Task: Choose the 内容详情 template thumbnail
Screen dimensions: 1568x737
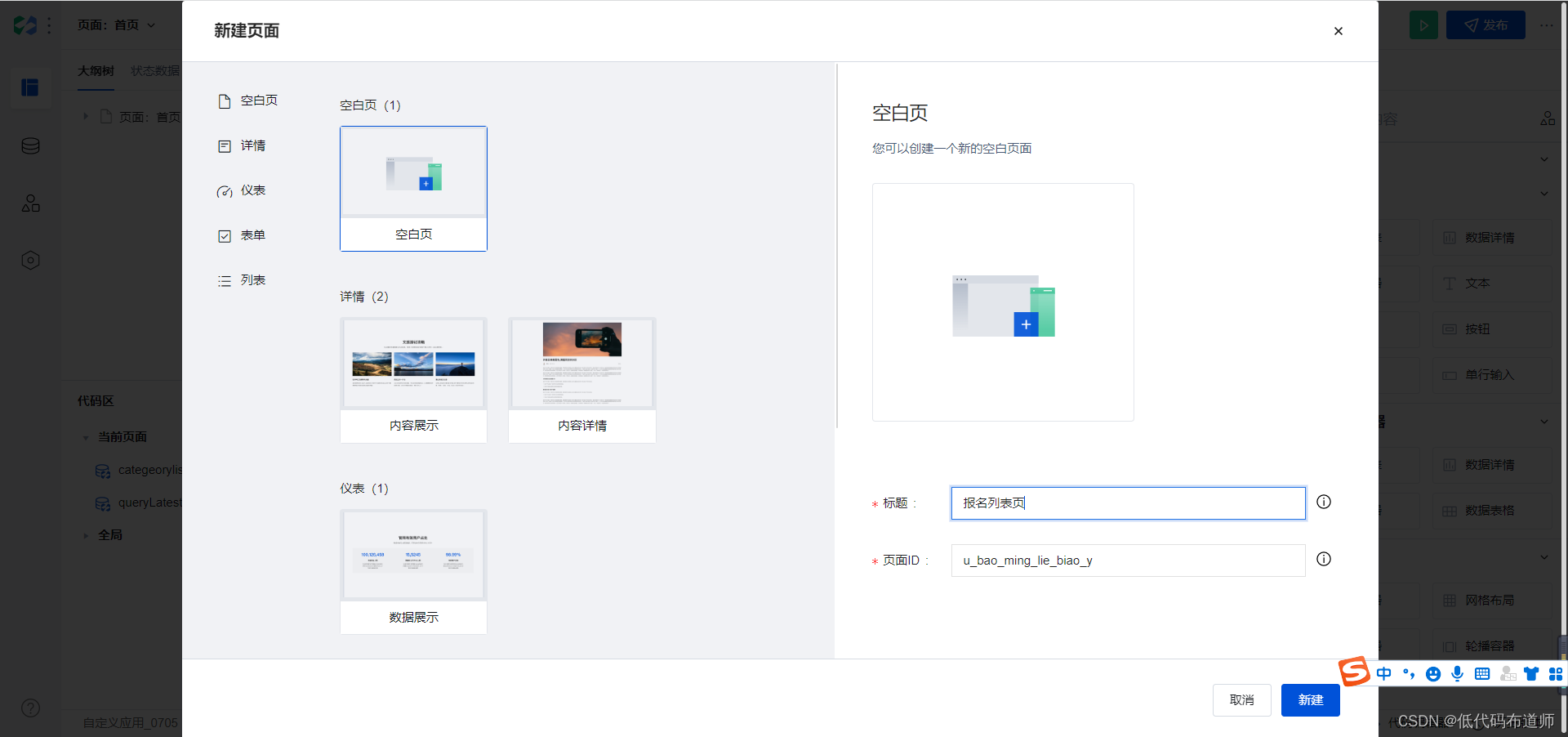Action: [581, 380]
